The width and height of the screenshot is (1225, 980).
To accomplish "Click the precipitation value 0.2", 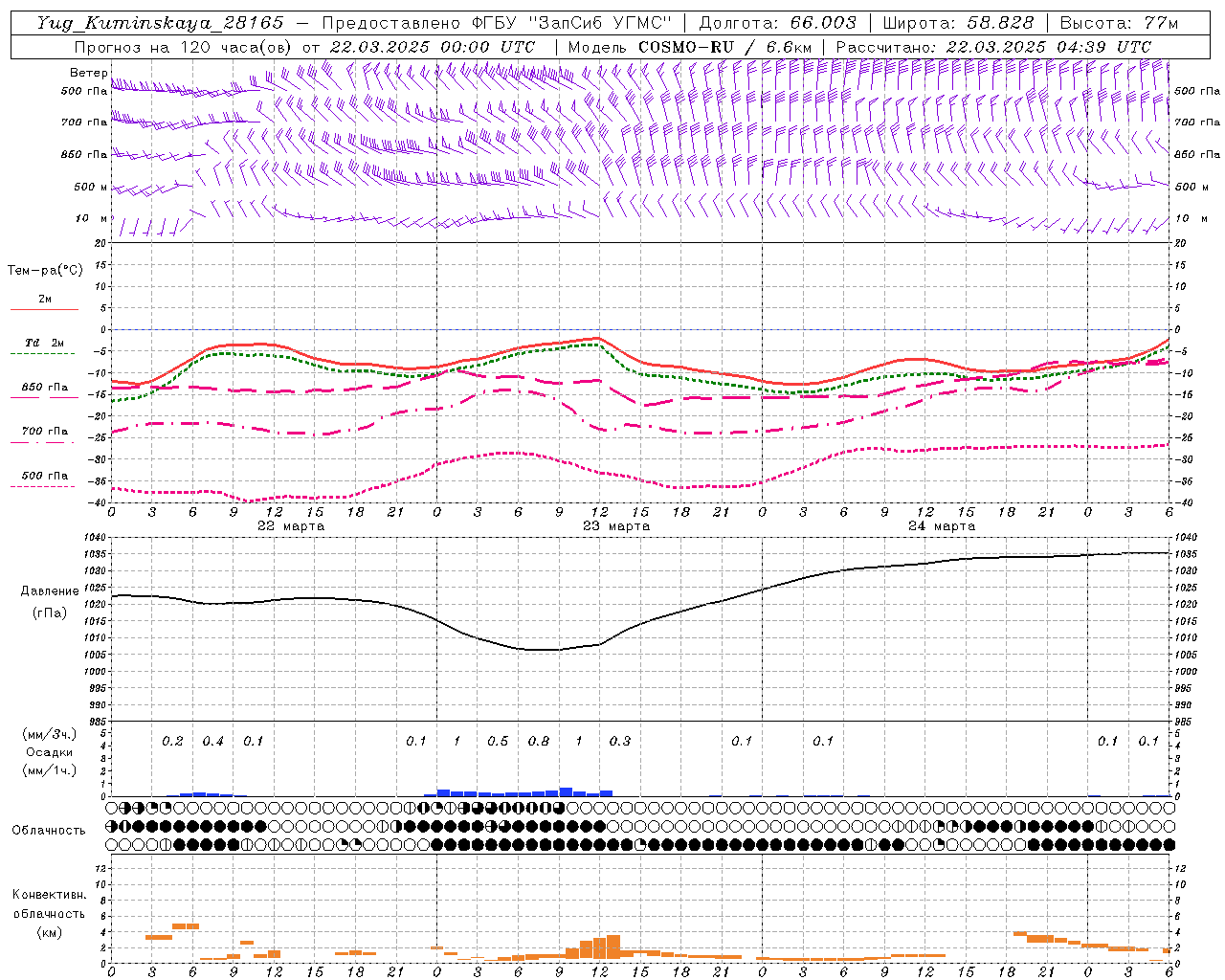I will coord(172,741).
